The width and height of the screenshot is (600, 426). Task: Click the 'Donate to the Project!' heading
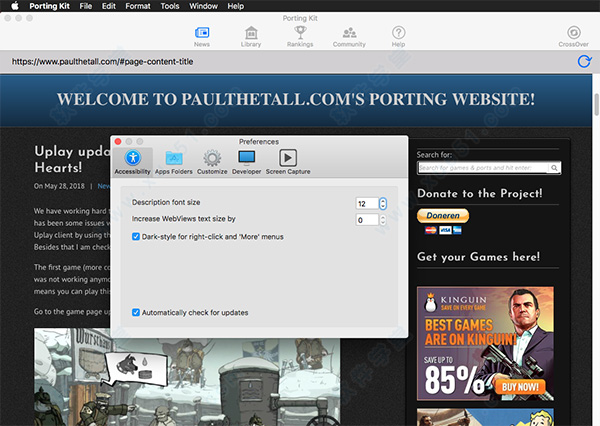click(x=479, y=193)
